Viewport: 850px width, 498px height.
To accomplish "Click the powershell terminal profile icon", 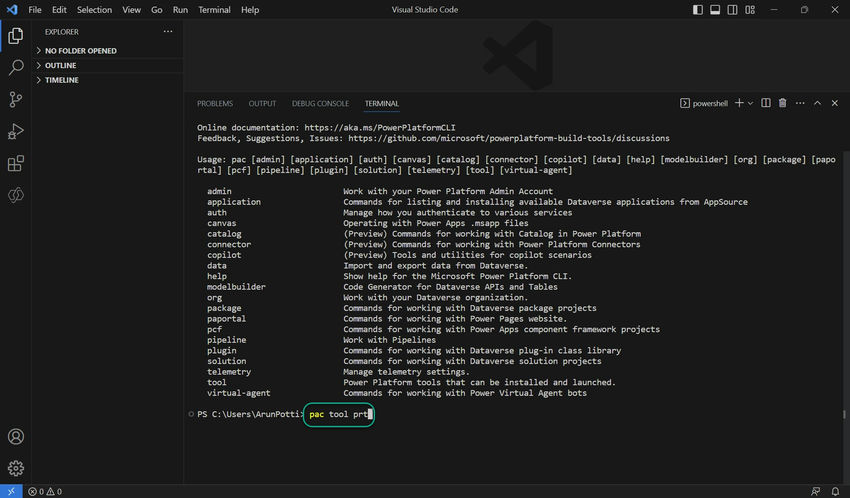I will click(x=685, y=103).
